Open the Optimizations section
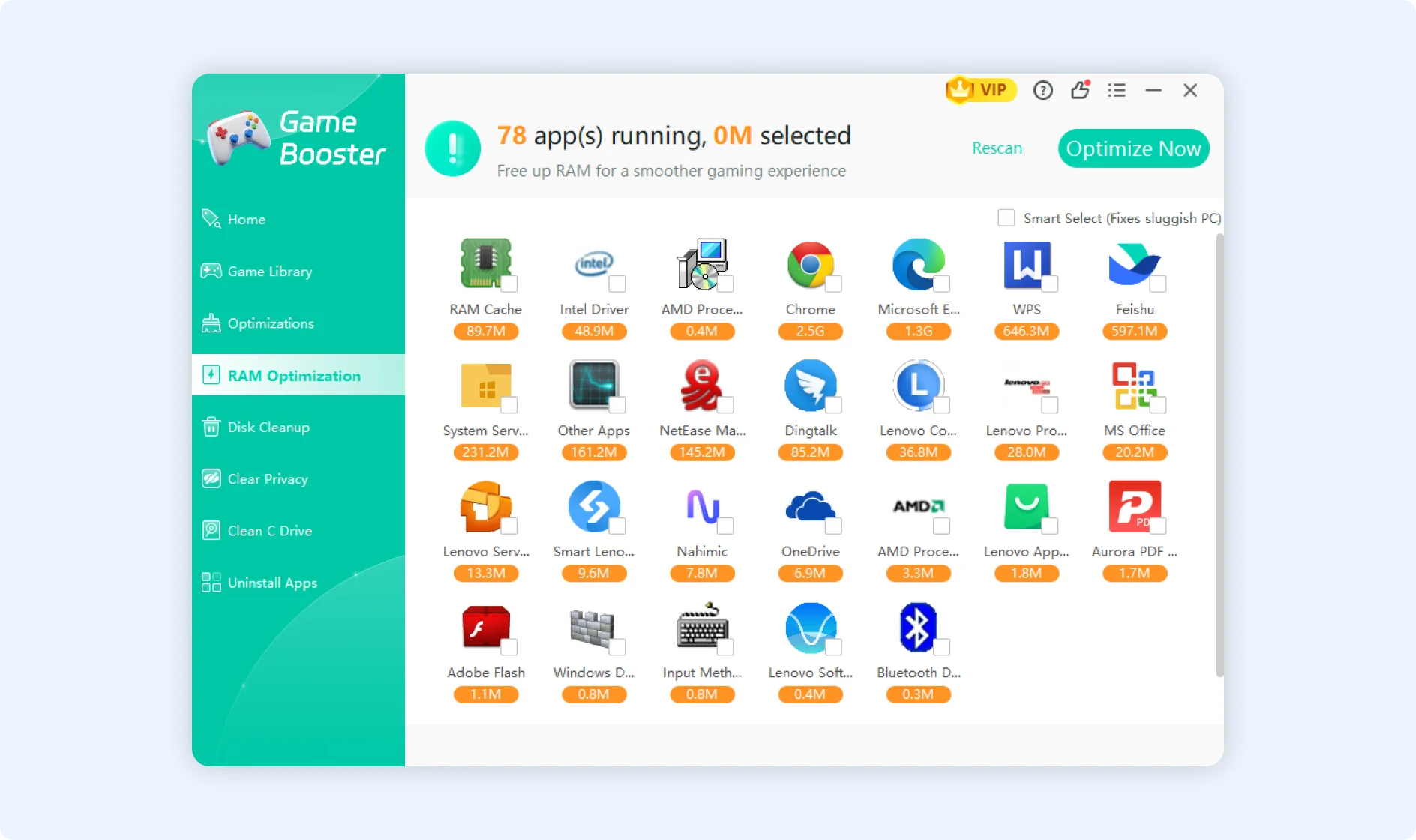 298,323
